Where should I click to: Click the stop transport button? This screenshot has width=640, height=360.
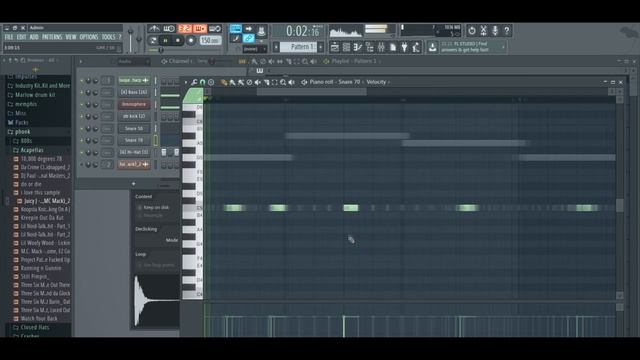point(178,40)
